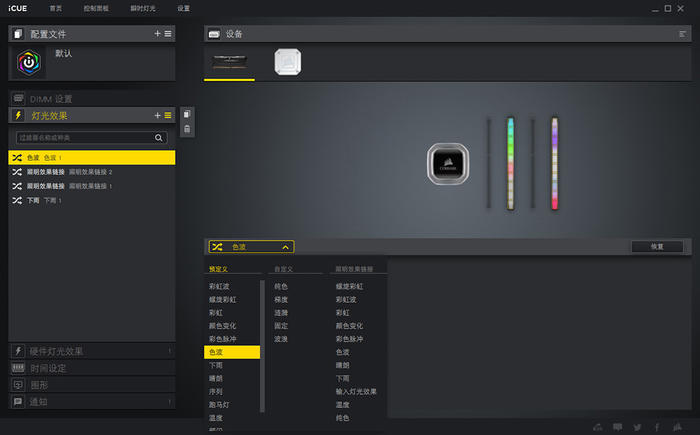
Task: Choose 彩色脉冲 in predefined effects list
Action: (222, 339)
